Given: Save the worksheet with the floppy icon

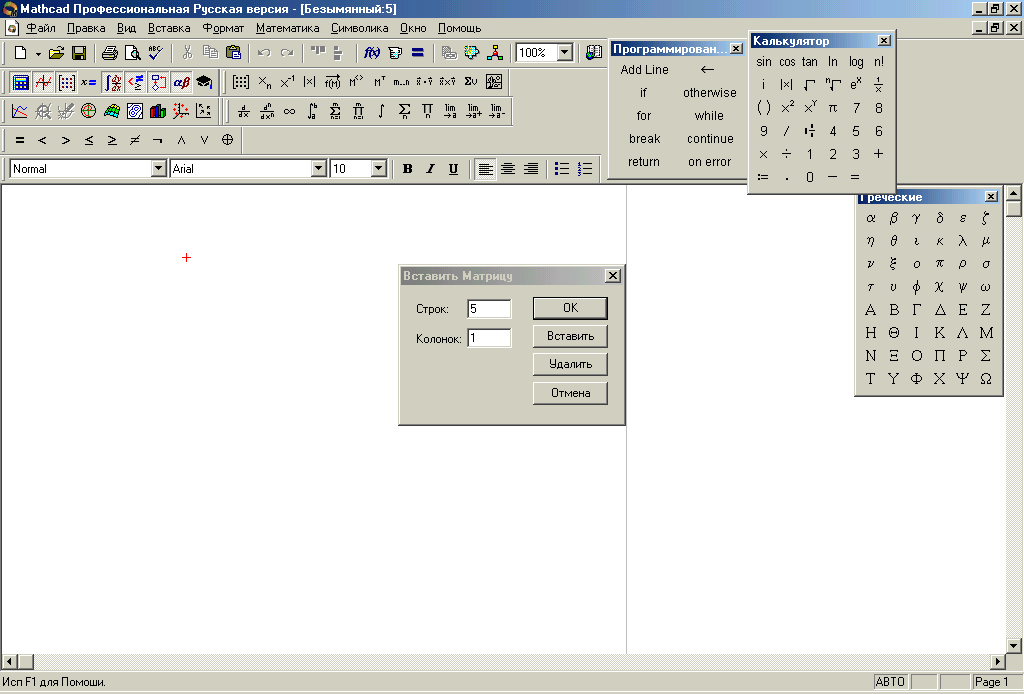Looking at the screenshot, I should coord(79,53).
